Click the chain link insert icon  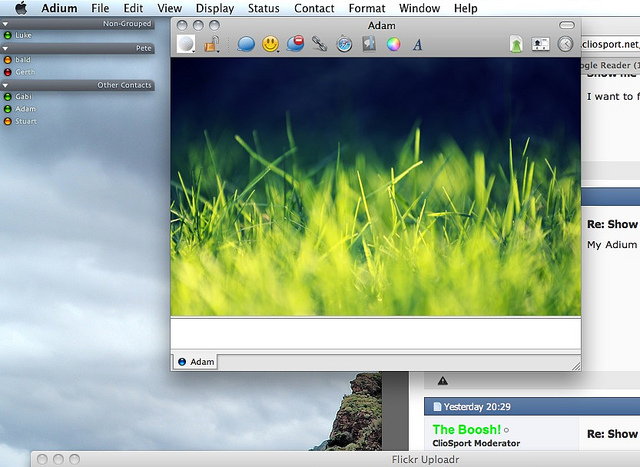coord(320,44)
